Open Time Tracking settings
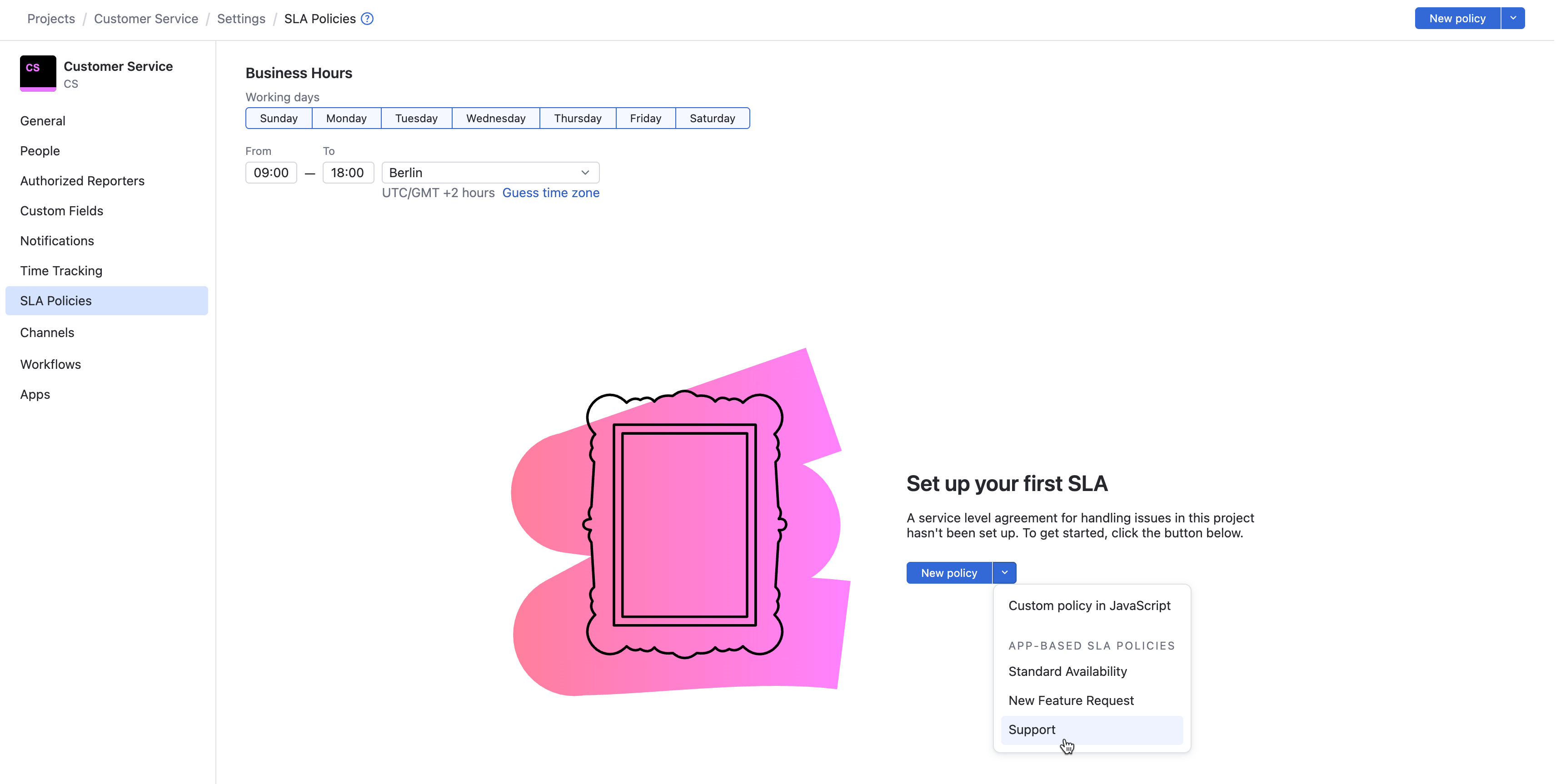Screen dimensions: 1556x784 click(x=107, y=271)
